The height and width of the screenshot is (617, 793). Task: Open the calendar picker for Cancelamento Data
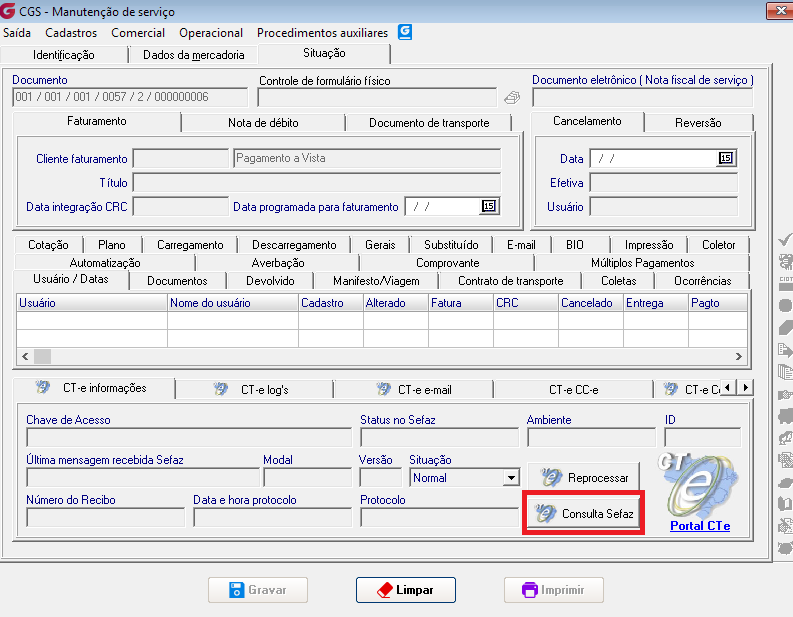[726, 158]
